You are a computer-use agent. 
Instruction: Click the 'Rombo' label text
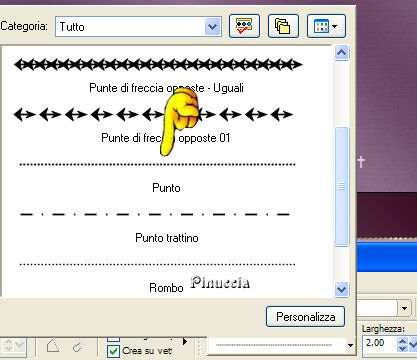click(166, 288)
